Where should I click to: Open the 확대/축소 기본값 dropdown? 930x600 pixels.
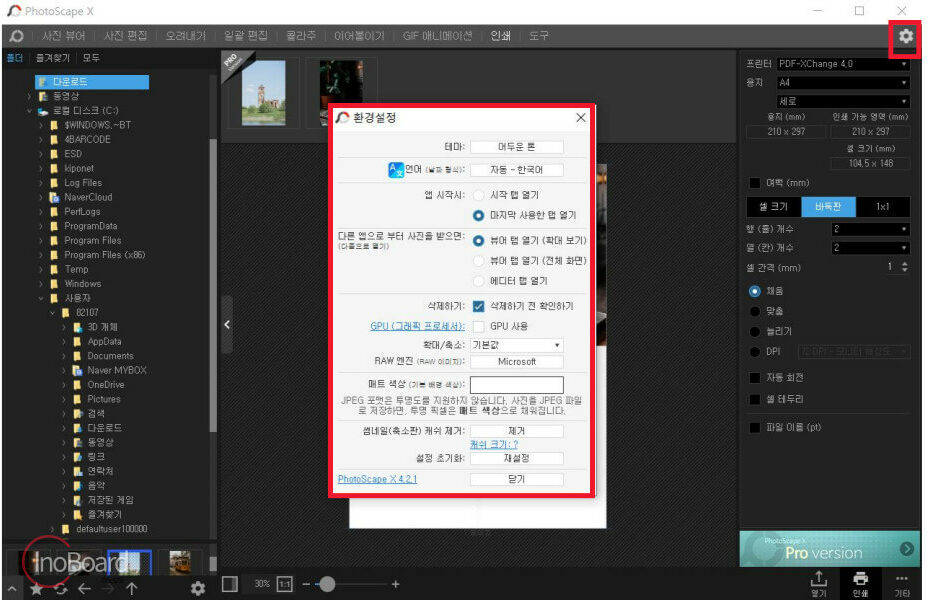point(517,345)
